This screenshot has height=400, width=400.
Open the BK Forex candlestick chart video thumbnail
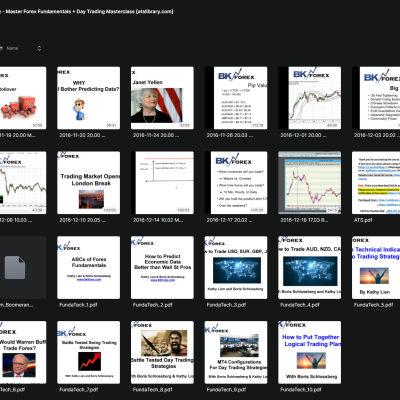(310, 98)
